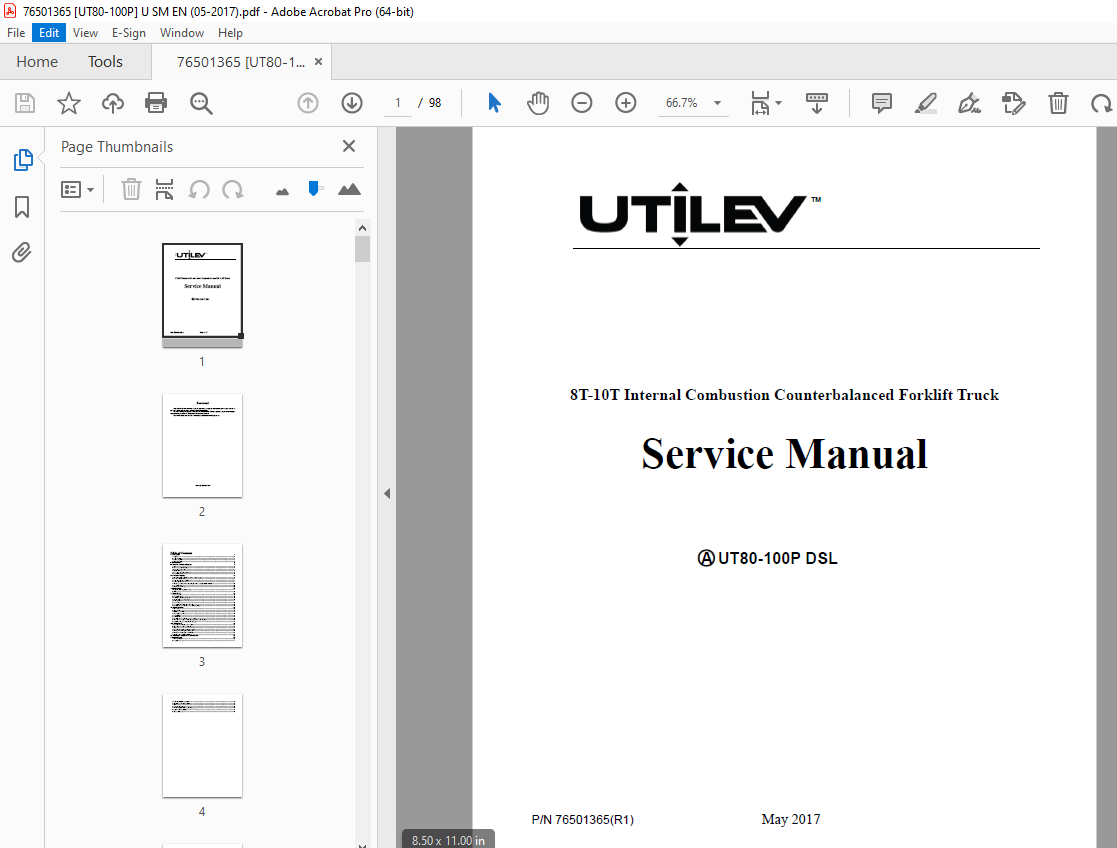Click thumbnails panel scroll up arrow
The image size is (1117, 848).
tap(363, 228)
